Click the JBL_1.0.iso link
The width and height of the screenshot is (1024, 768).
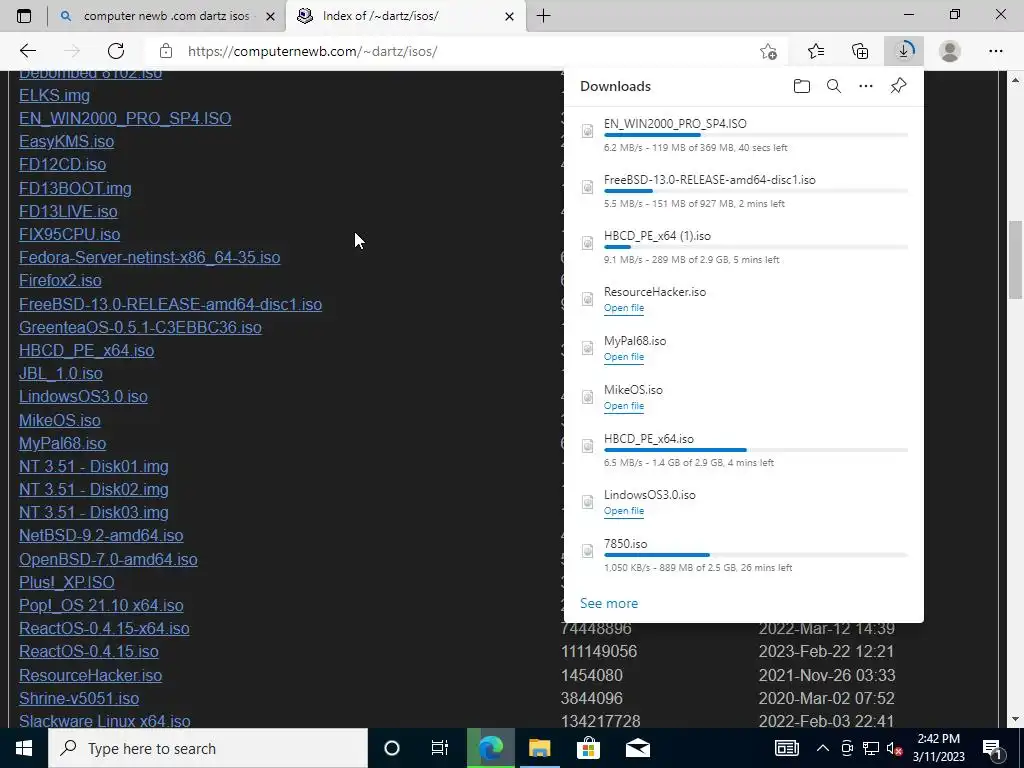coord(61,374)
